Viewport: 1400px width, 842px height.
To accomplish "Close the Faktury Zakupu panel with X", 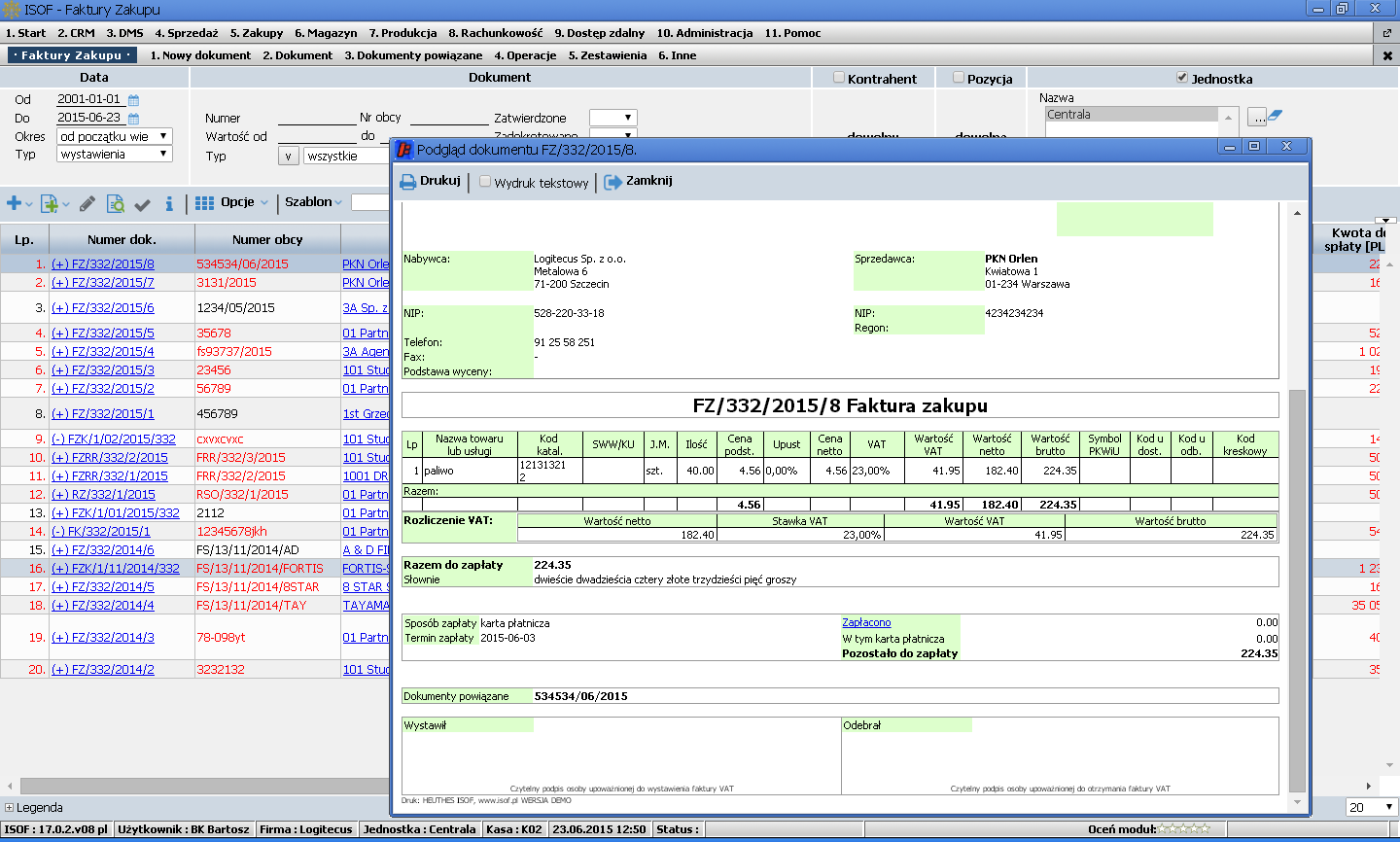I will [1387, 55].
